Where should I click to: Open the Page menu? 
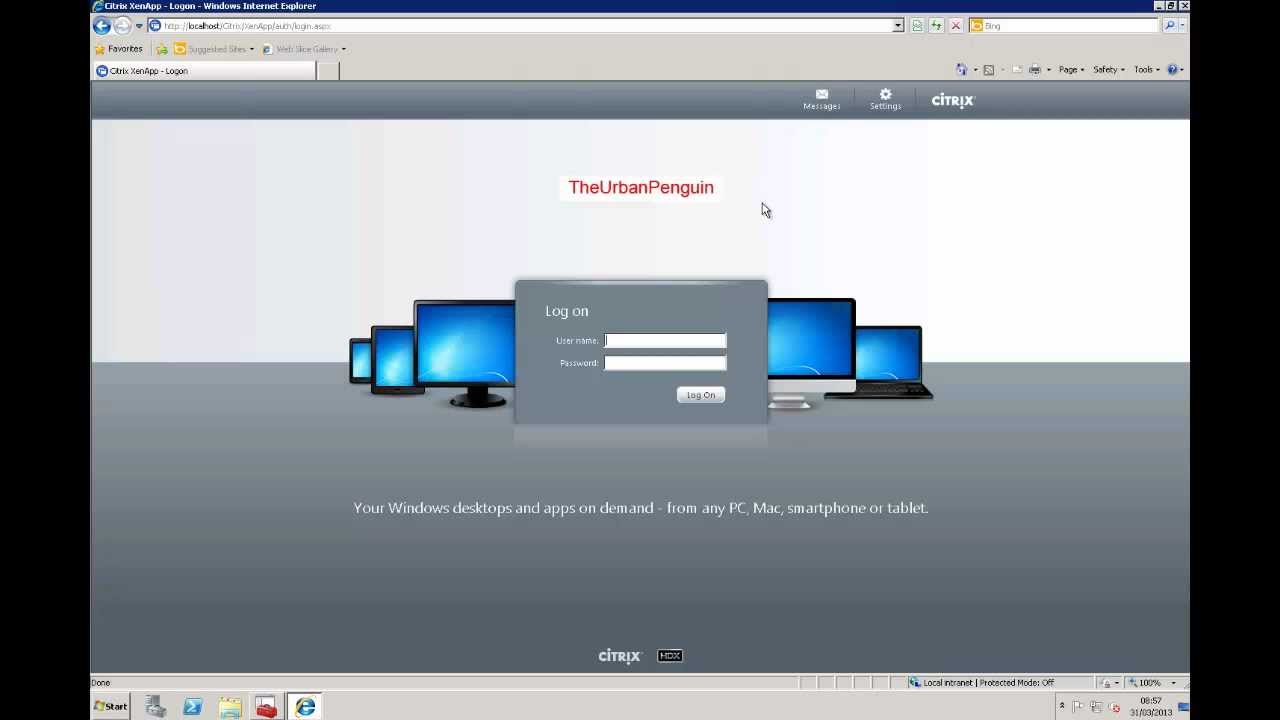click(x=1071, y=70)
